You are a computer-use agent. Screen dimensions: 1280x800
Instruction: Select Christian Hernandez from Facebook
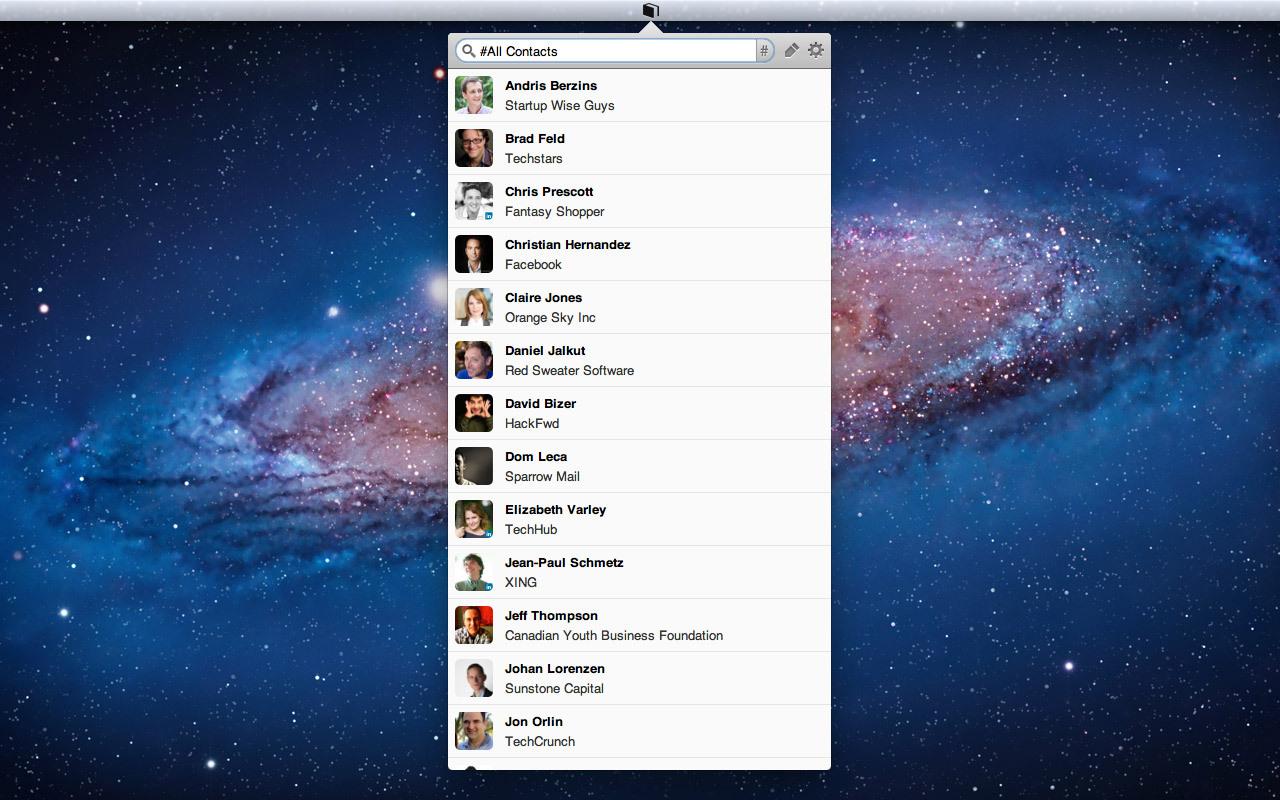639,254
